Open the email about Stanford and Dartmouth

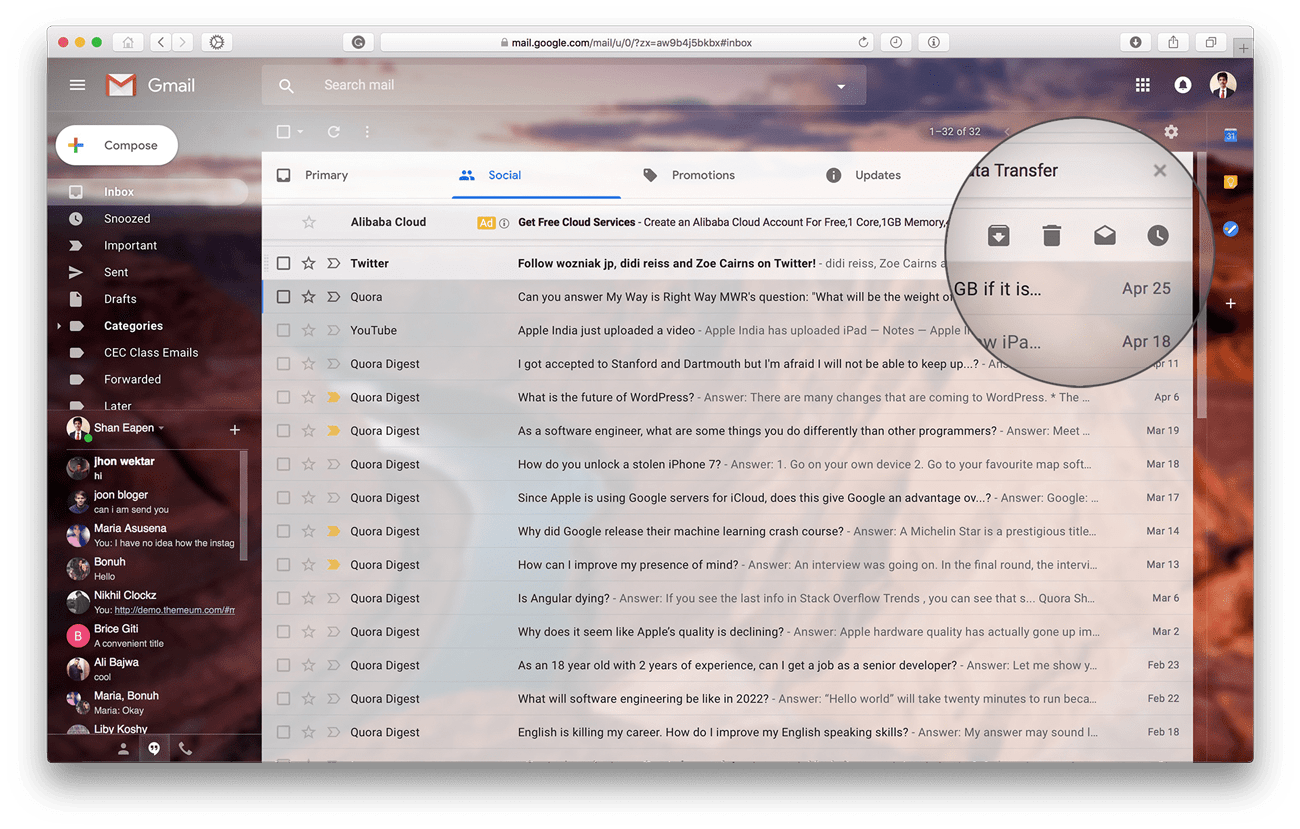(x=727, y=364)
